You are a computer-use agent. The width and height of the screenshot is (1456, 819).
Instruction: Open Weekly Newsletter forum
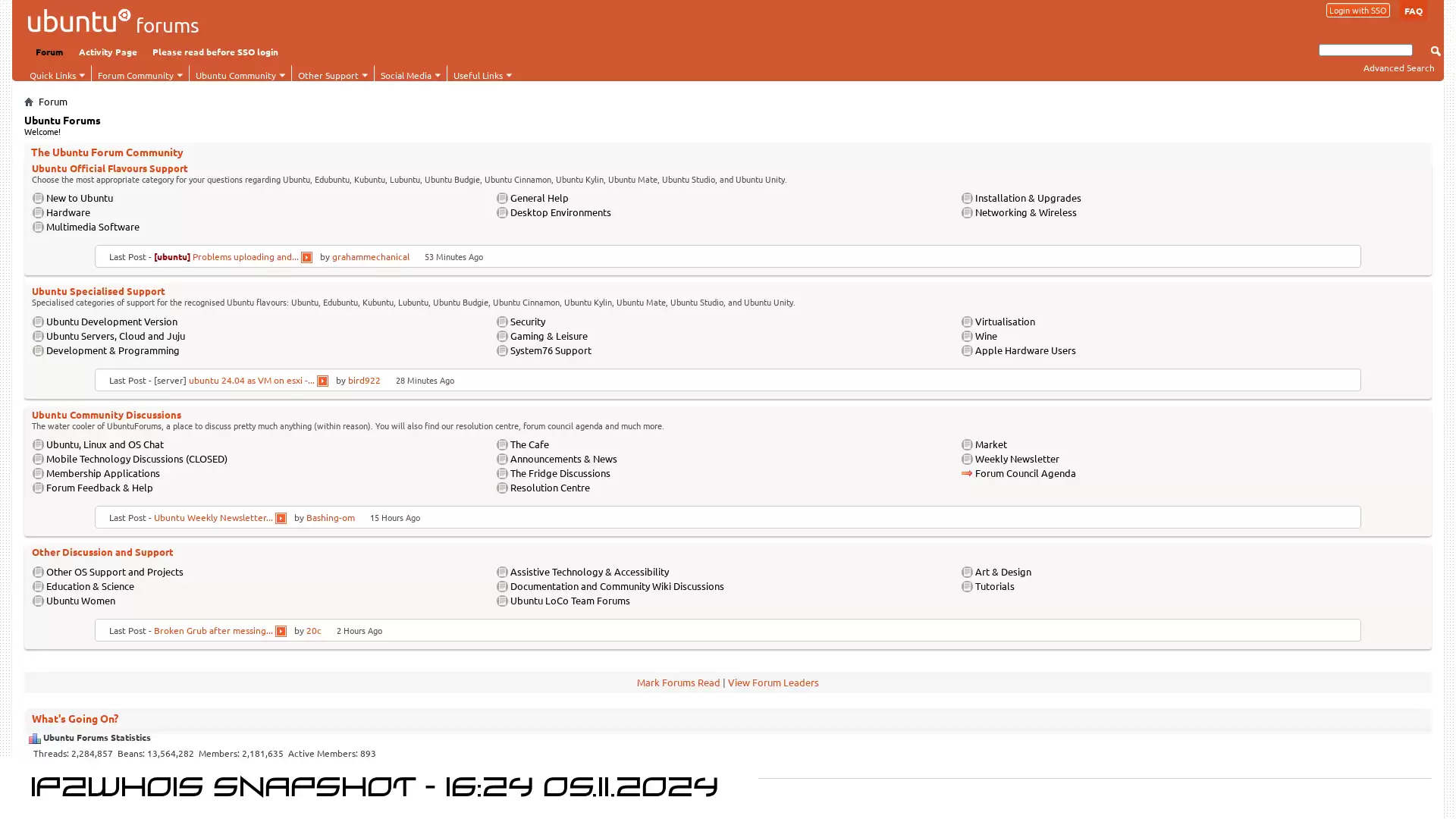[x=1017, y=460]
